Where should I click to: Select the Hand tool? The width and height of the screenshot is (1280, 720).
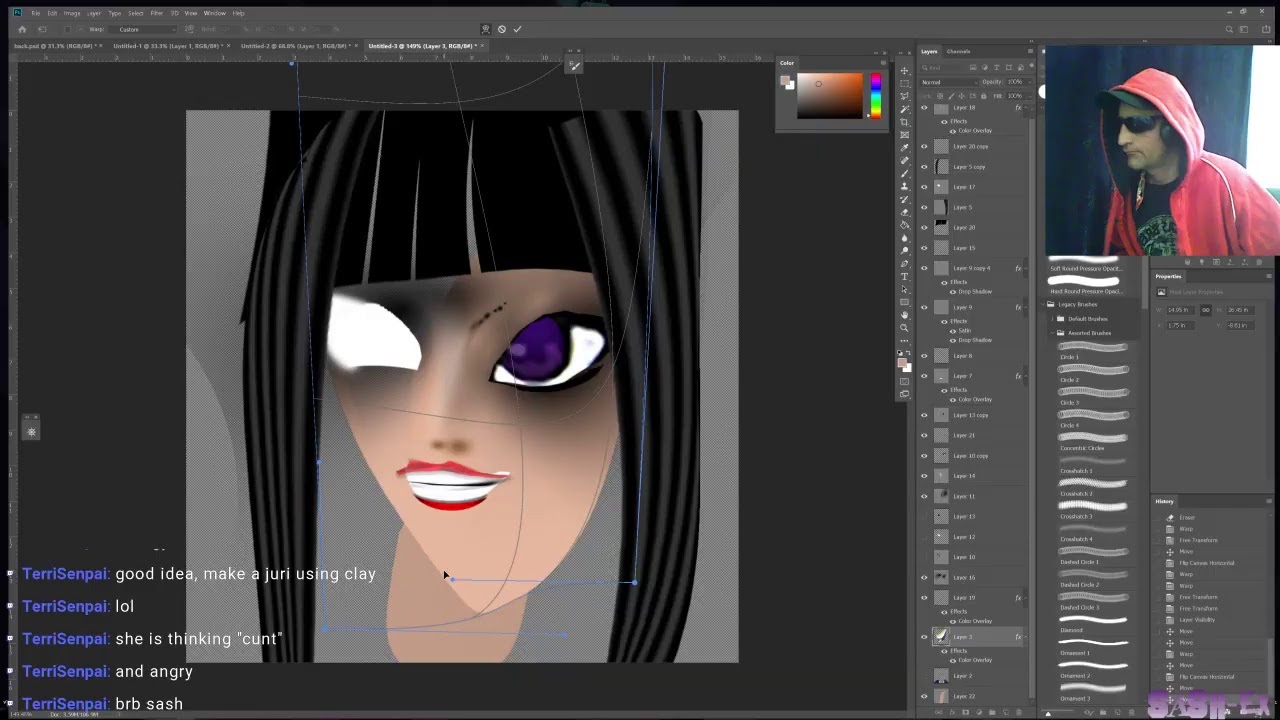point(905,314)
